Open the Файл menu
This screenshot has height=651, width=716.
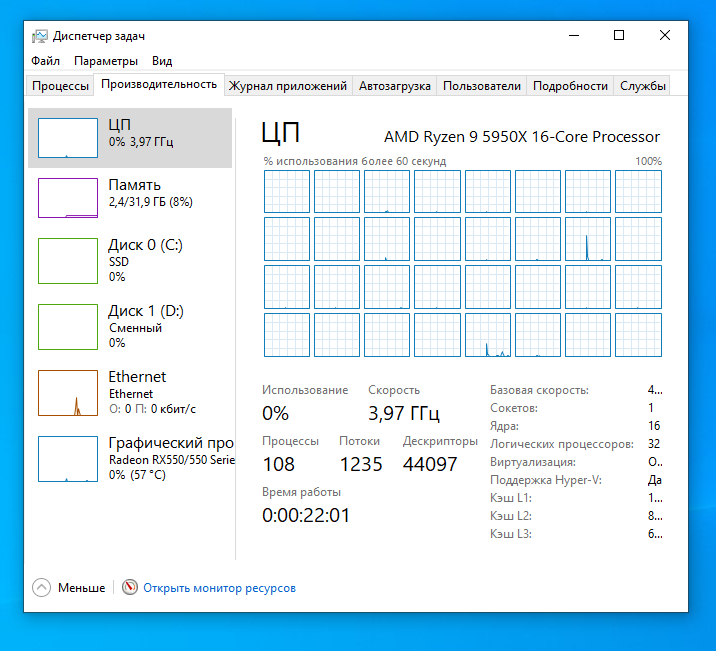pos(45,61)
